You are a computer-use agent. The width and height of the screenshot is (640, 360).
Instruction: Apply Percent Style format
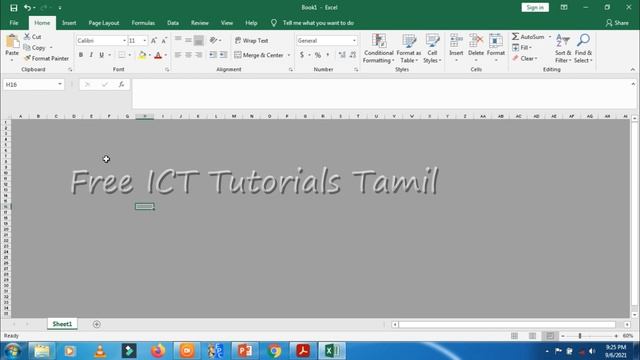coord(318,55)
